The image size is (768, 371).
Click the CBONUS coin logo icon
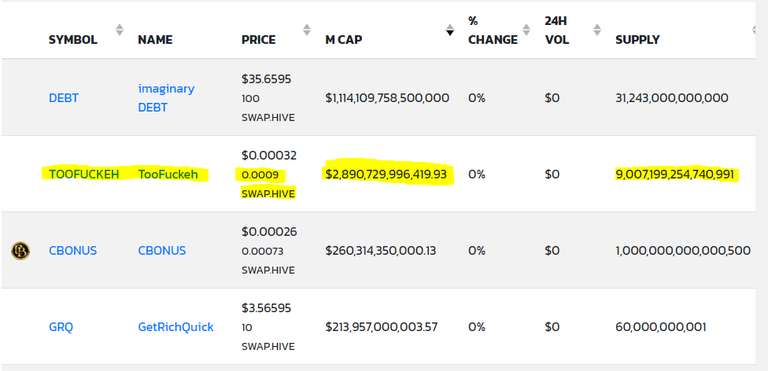pyautogui.click(x=20, y=250)
